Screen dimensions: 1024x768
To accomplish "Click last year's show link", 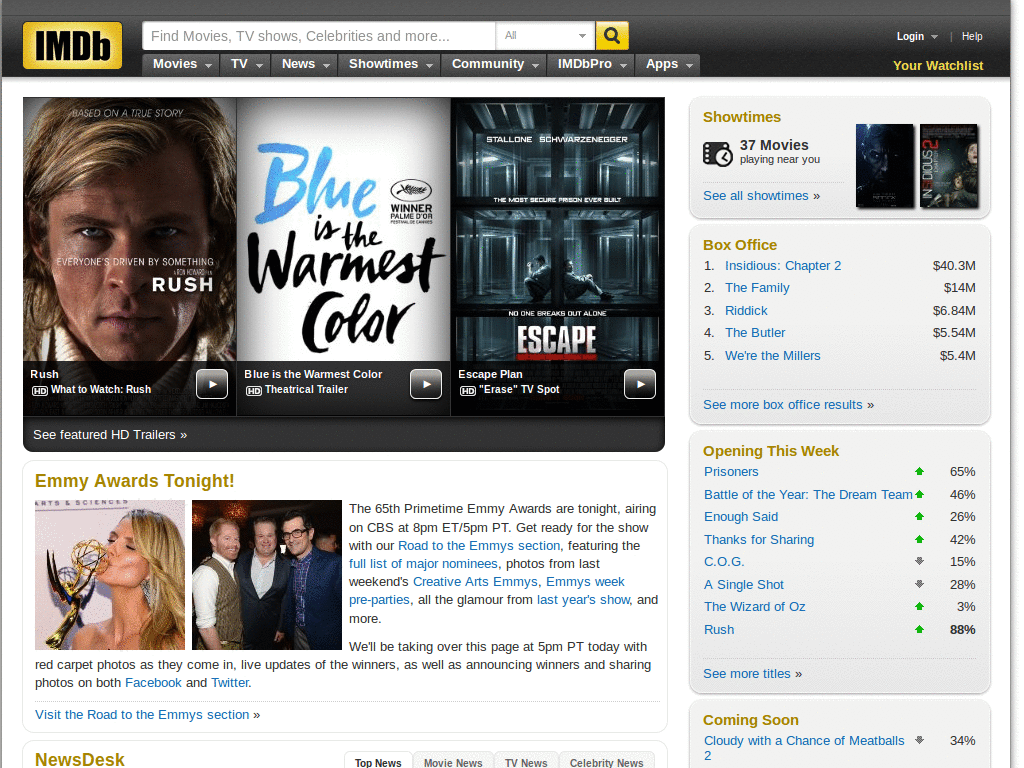I will click(583, 600).
